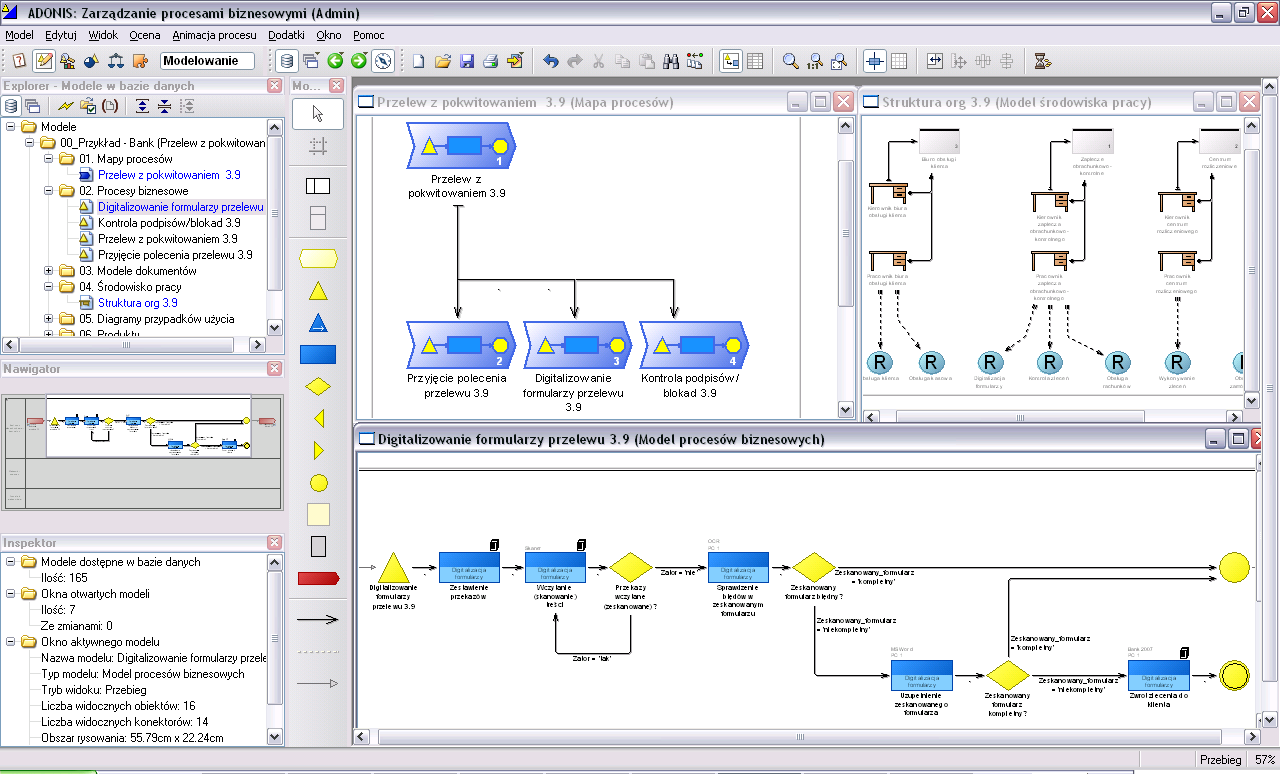Select the yellow diamond decision tool
Screen dimensions: 1280x774
(318, 386)
